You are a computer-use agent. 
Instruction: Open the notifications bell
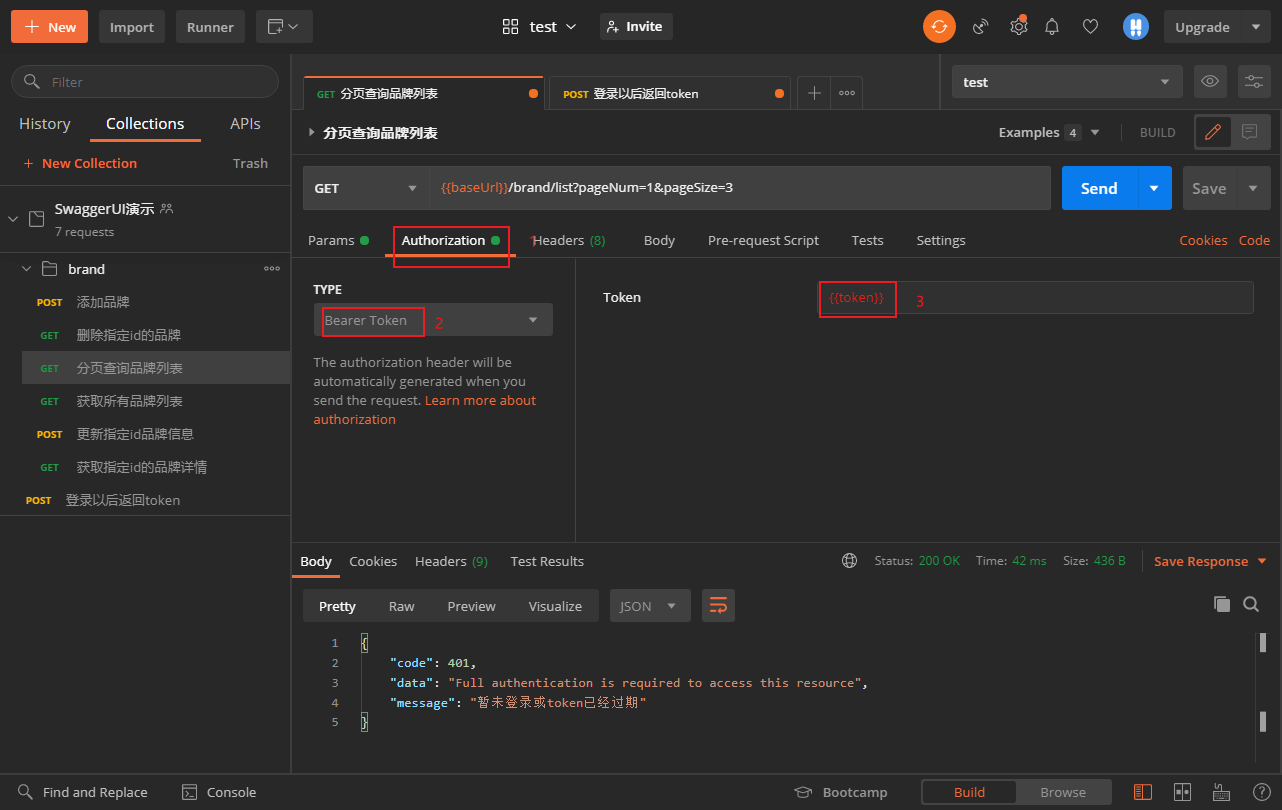(x=1052, y=27)
